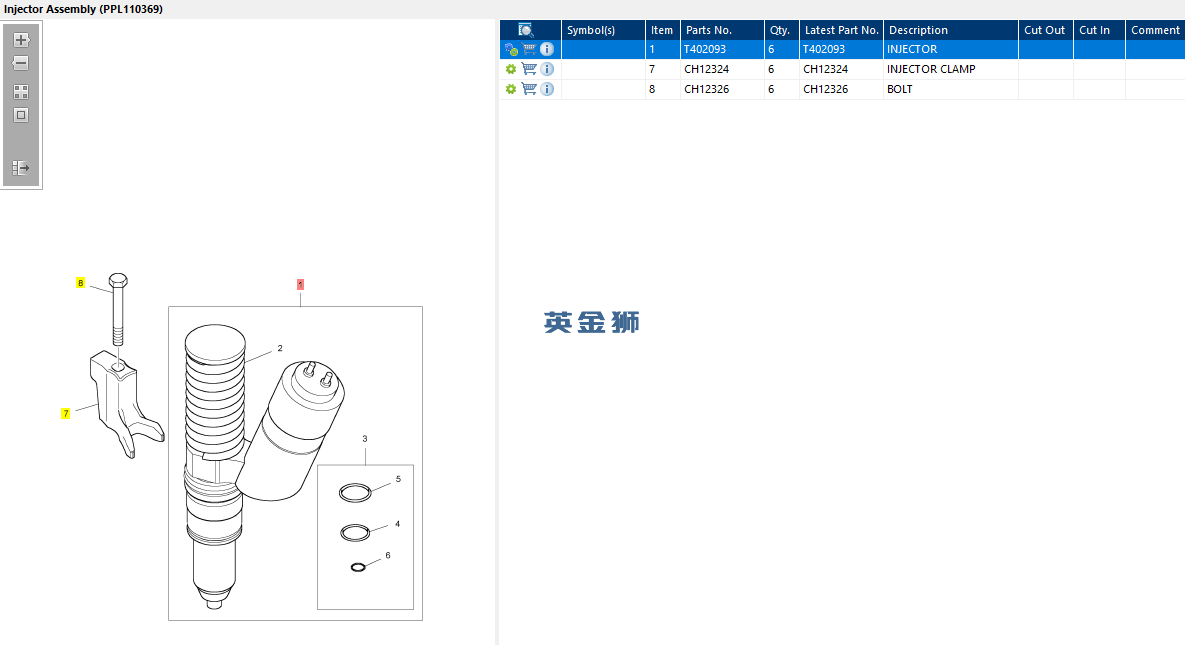Add BOLT CH12326 to cart

[529, 89]
